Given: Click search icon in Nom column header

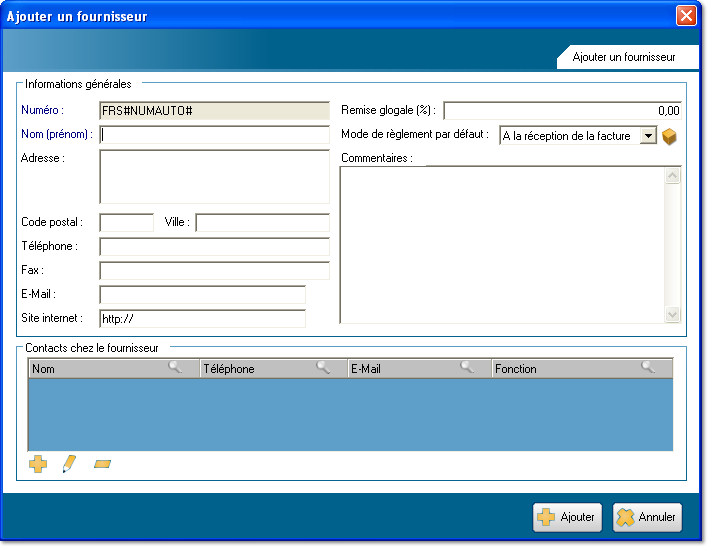Looking at the screenshot, I should click(176, 368).
